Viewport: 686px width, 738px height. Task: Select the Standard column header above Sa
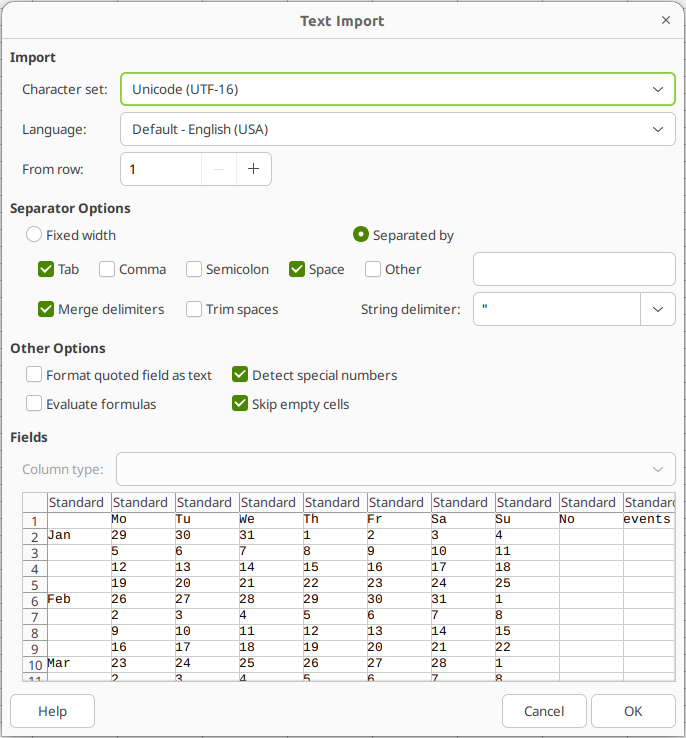[463, 503]
